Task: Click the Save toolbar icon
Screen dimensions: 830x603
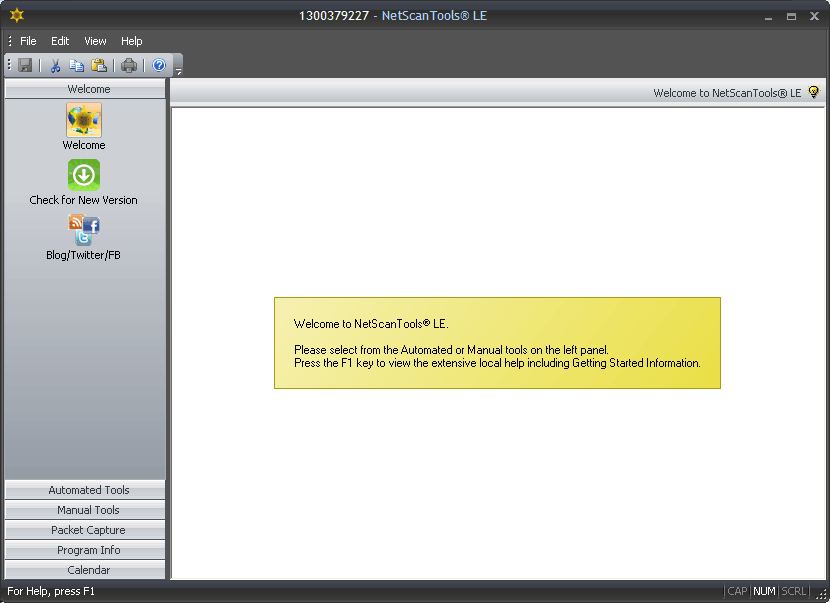Action: (25, 65)
